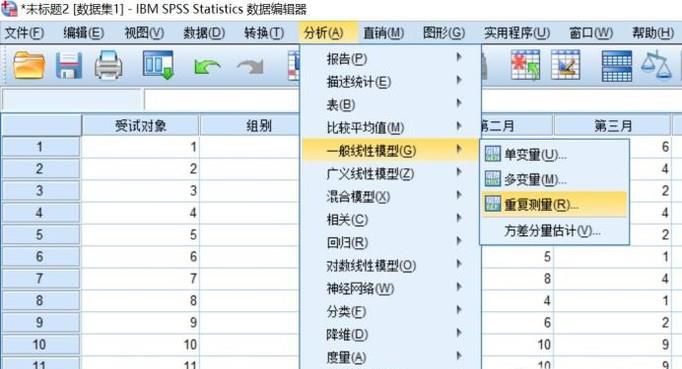Select row header number 5
682x369 pixels.
[x=40, y=235]
